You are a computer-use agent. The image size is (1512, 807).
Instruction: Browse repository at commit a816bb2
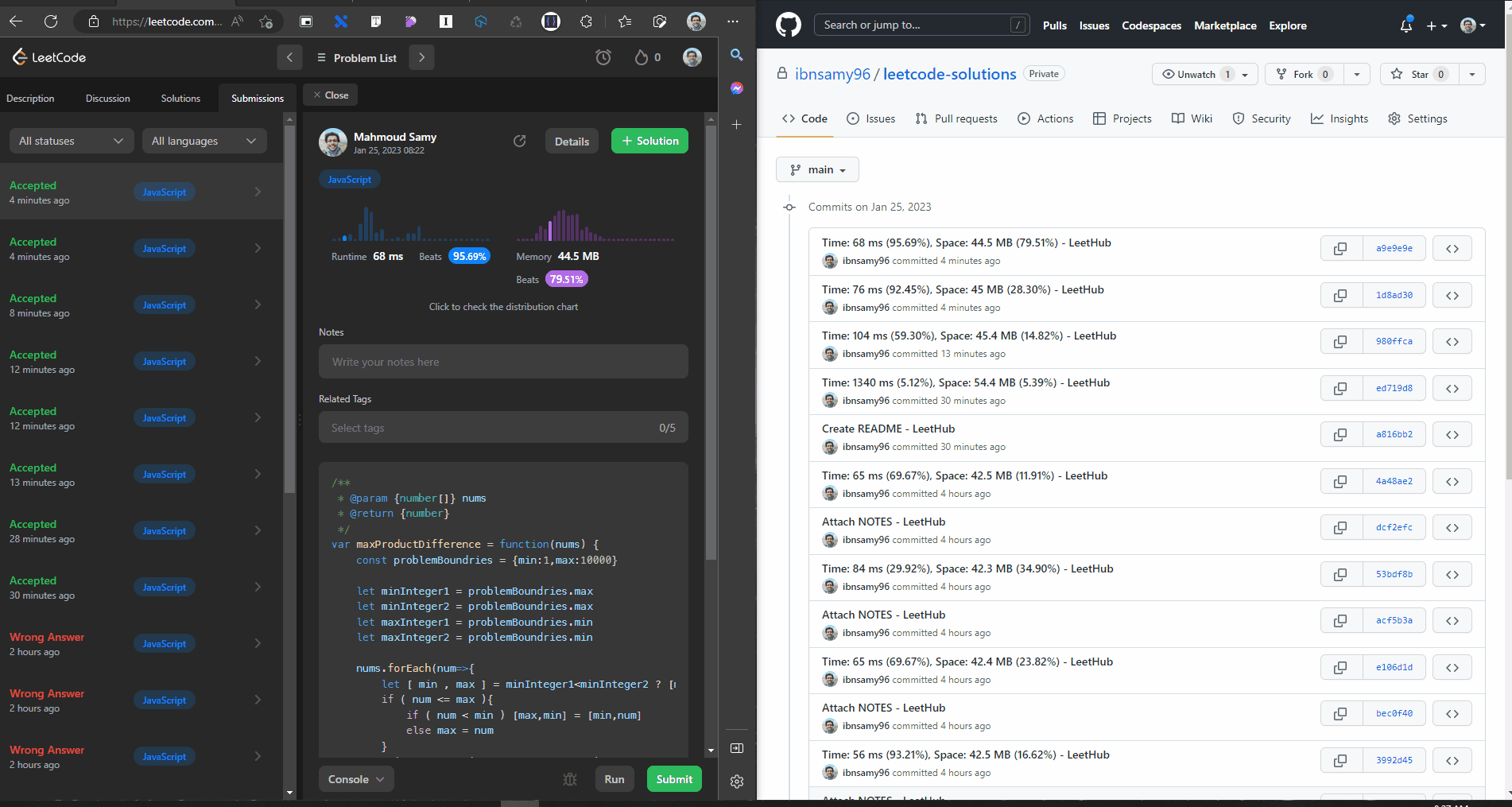point(1452,434)
